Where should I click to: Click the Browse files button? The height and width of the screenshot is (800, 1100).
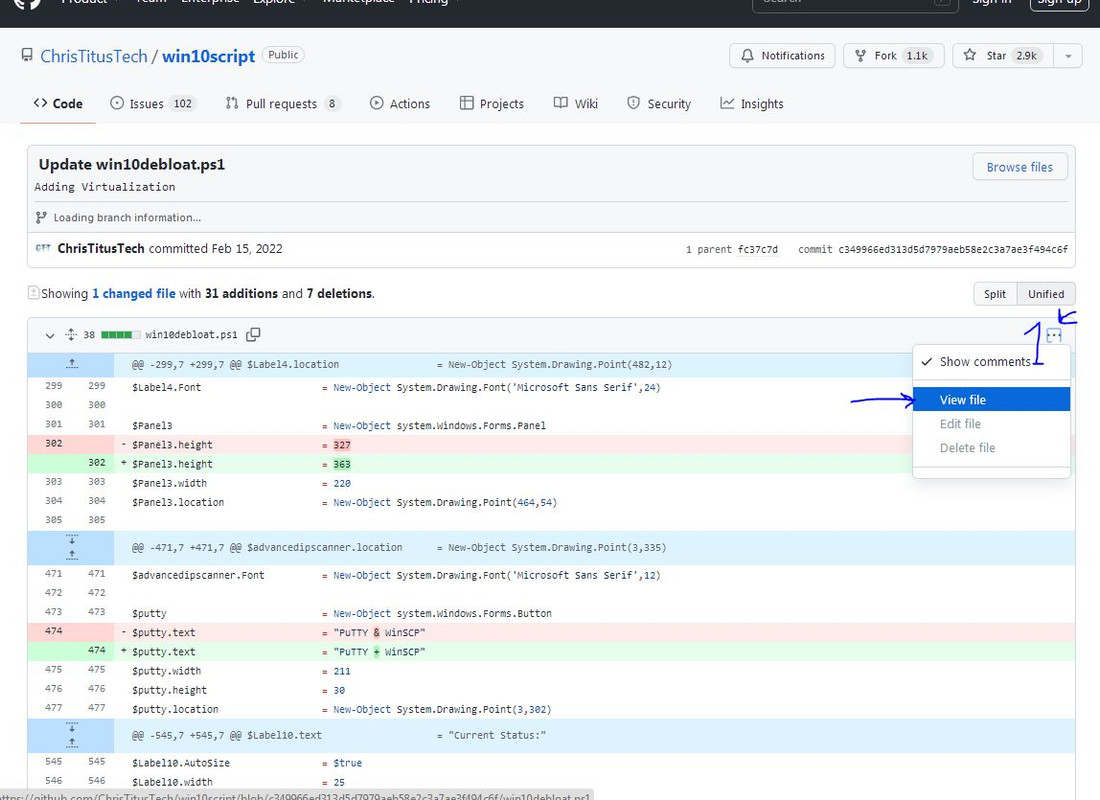tap(1019, 167)
